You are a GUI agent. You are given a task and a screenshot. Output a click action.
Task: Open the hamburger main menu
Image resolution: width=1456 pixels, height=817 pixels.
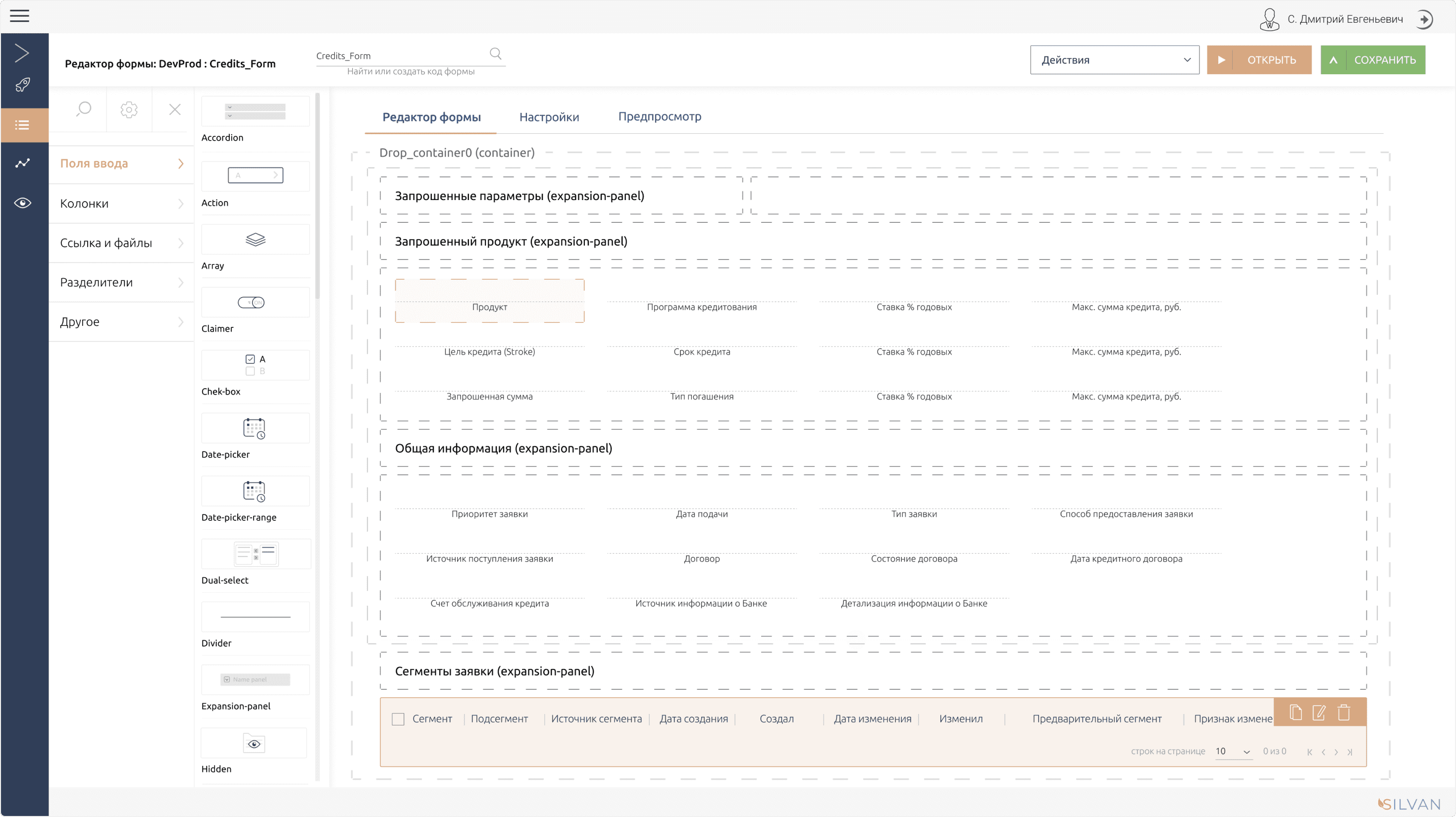click(19, 16)
